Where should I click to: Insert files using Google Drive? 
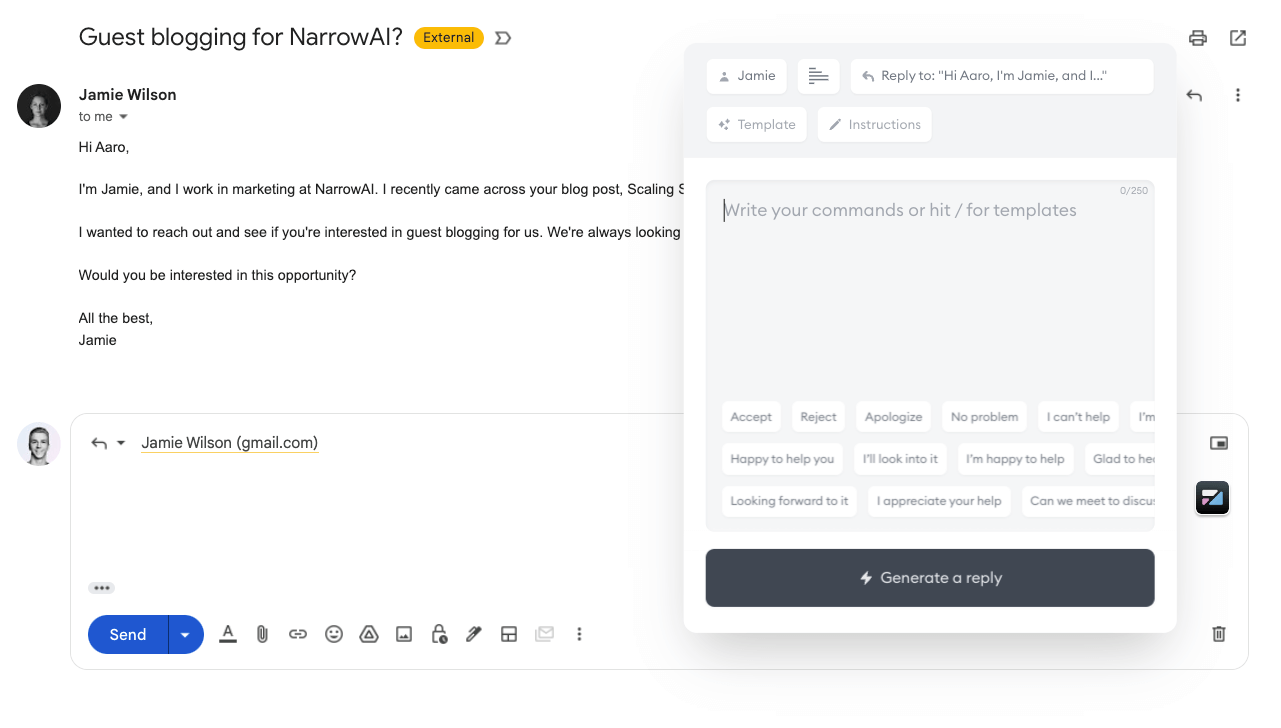tap(368, 634)
